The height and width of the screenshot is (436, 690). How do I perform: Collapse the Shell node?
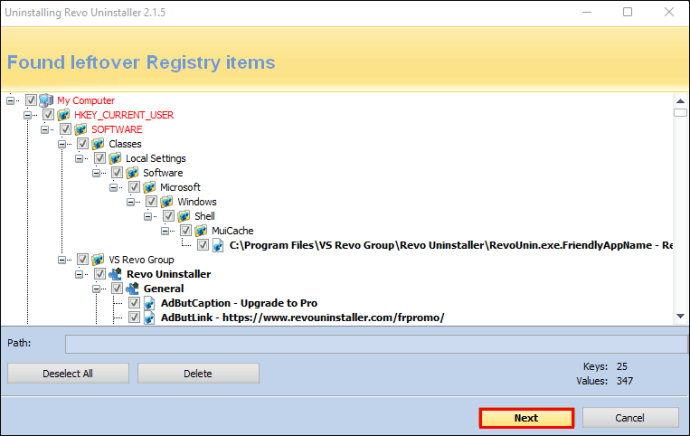pyautogui.click(x=147, y=217)
